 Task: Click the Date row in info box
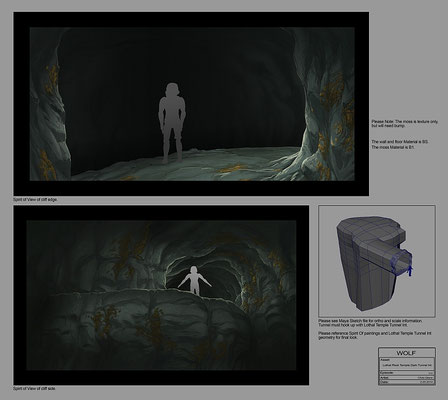point(407,382)
